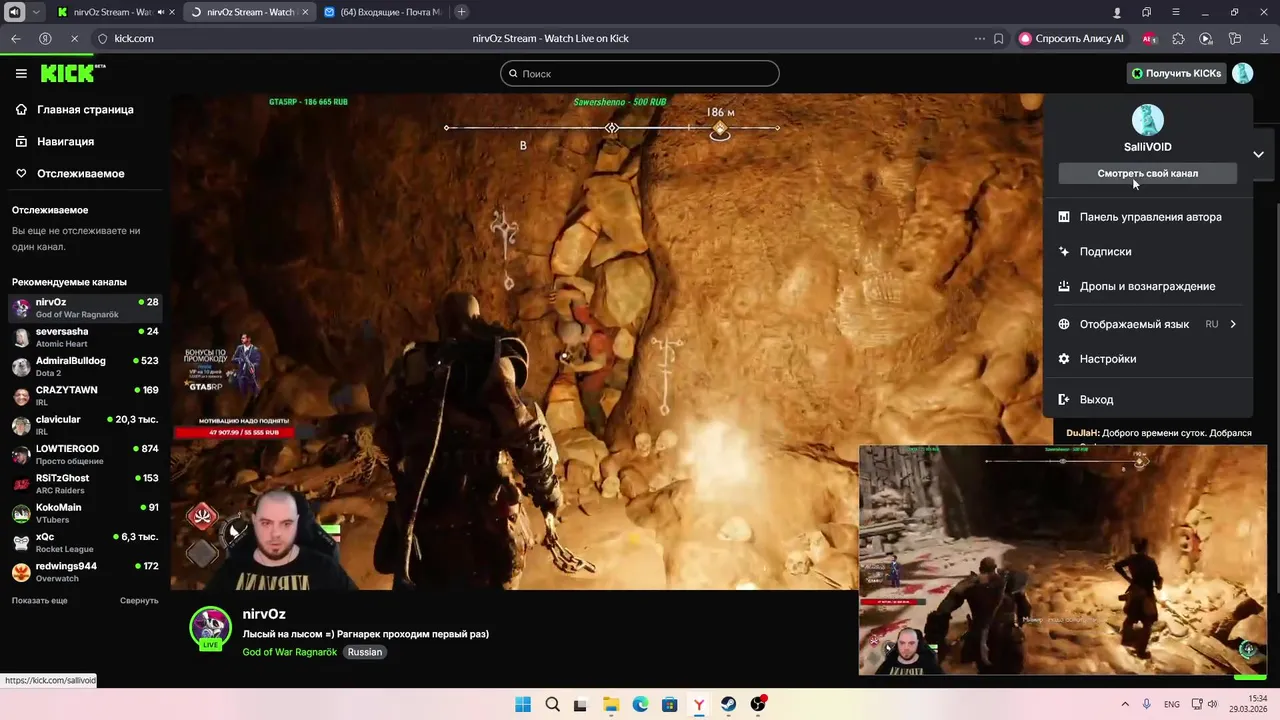Viewport: 1280px width, 720px height.
Task: Click the Russian language tag
Action: point(365,652)
